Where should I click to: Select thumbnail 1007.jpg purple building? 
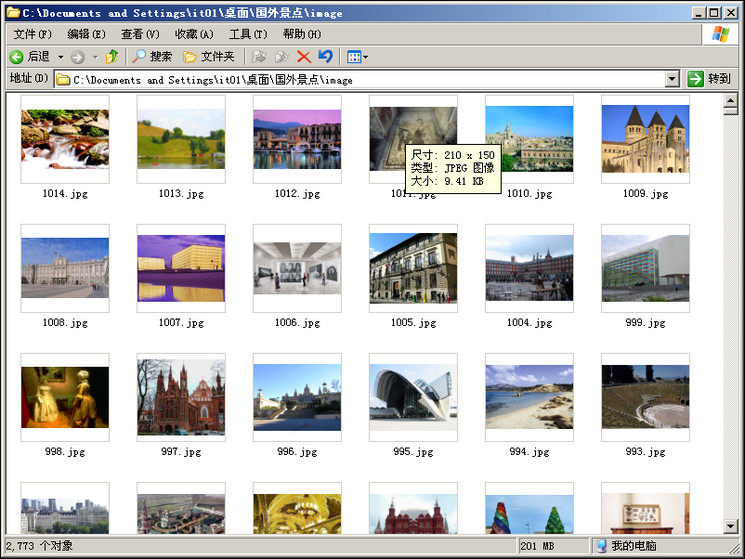tap(181, 268)
